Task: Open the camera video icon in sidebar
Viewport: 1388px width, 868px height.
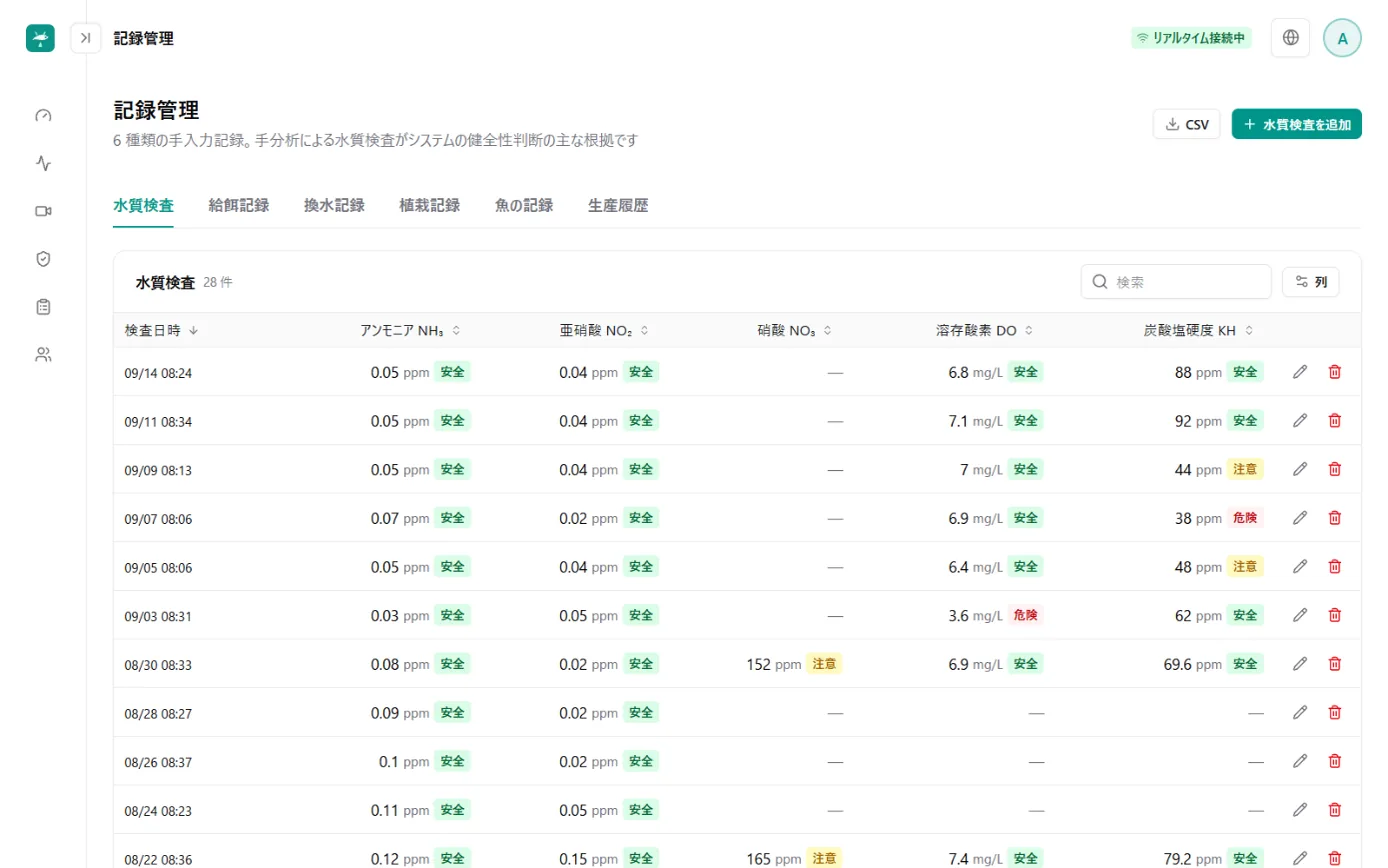Action: click(x=43, y=211)
